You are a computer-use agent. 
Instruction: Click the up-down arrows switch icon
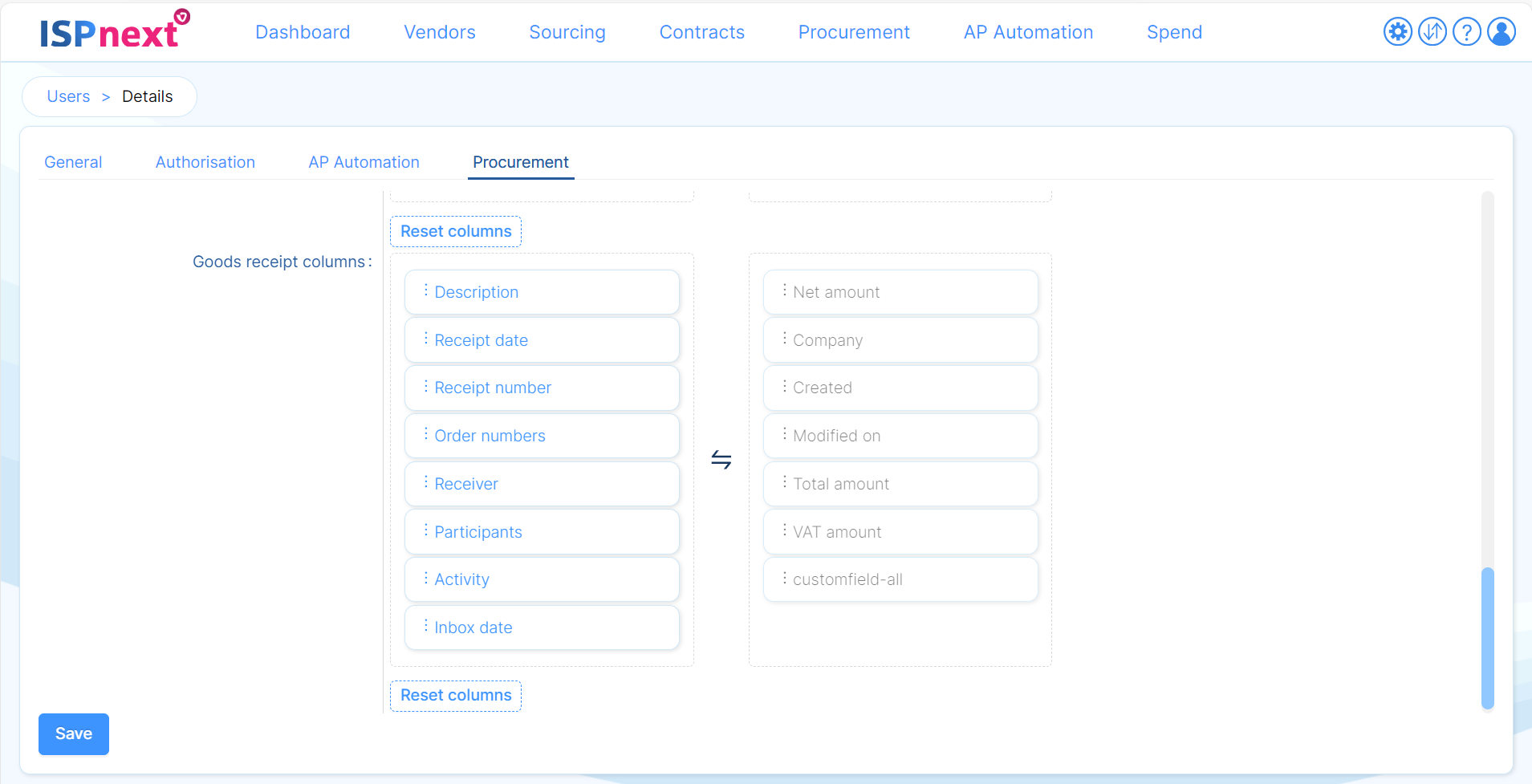1432,32
